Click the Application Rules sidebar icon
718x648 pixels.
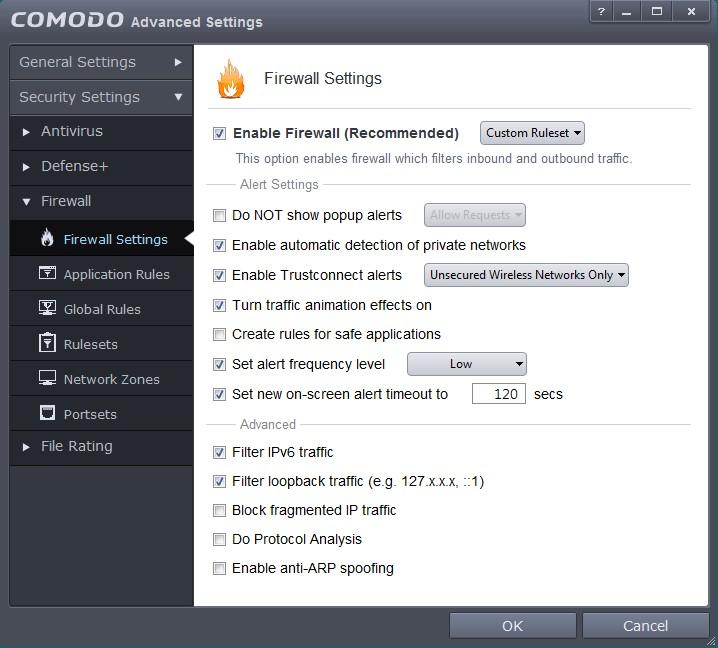click(x=47, y=273)
